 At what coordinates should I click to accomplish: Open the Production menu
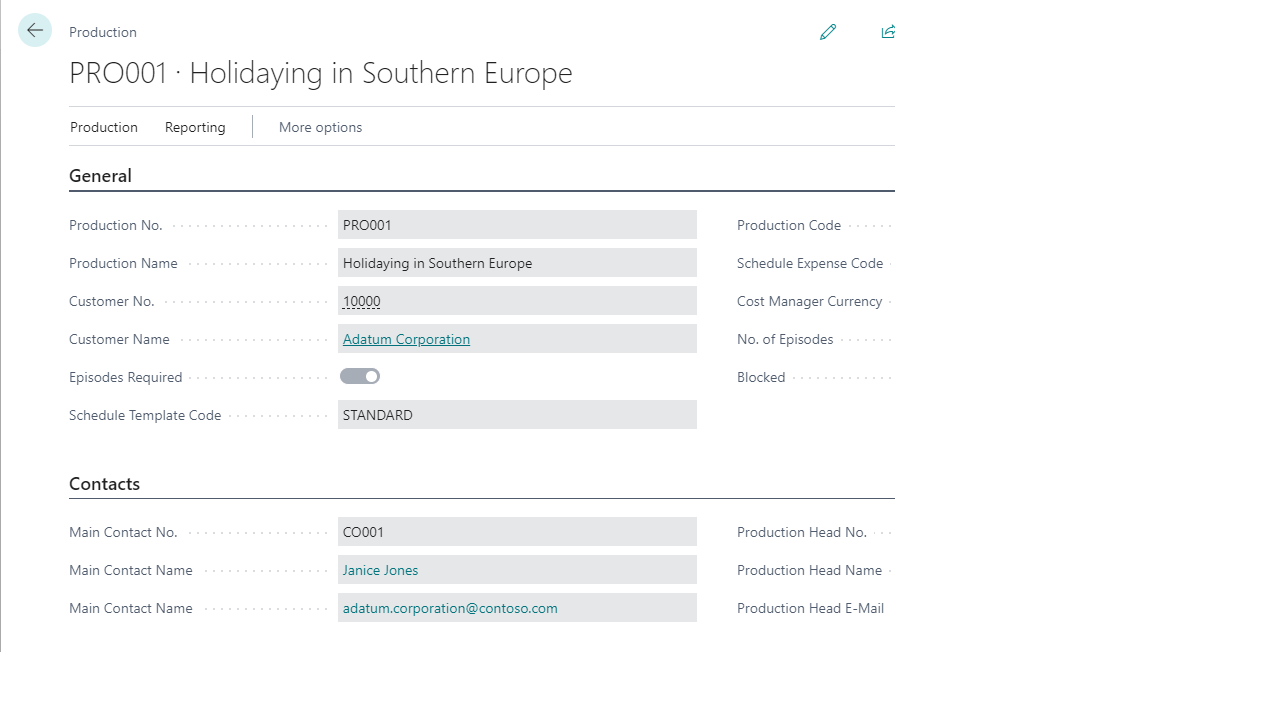click(x=104, y=127)
